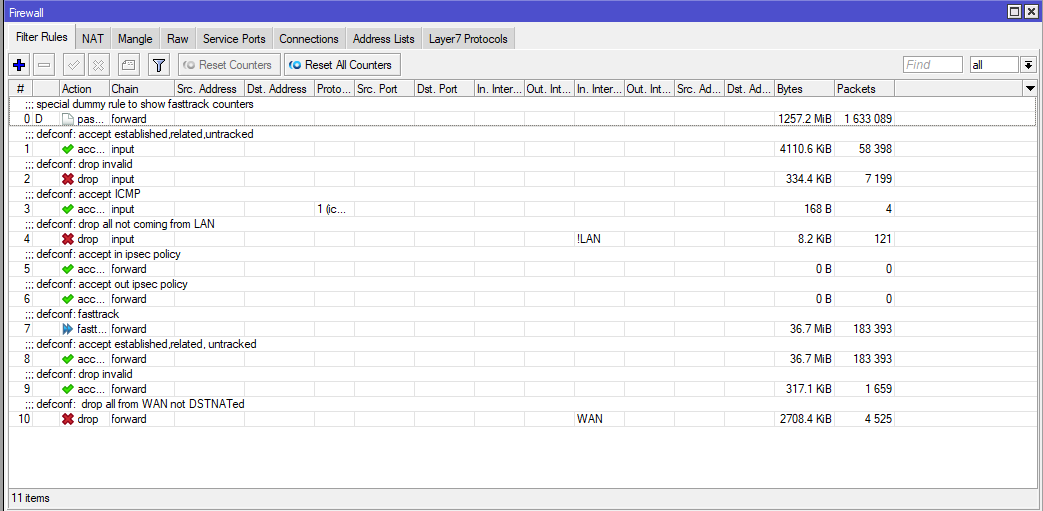Sort by the # column header
This screenshot has height=511, width=1043.
21,88
